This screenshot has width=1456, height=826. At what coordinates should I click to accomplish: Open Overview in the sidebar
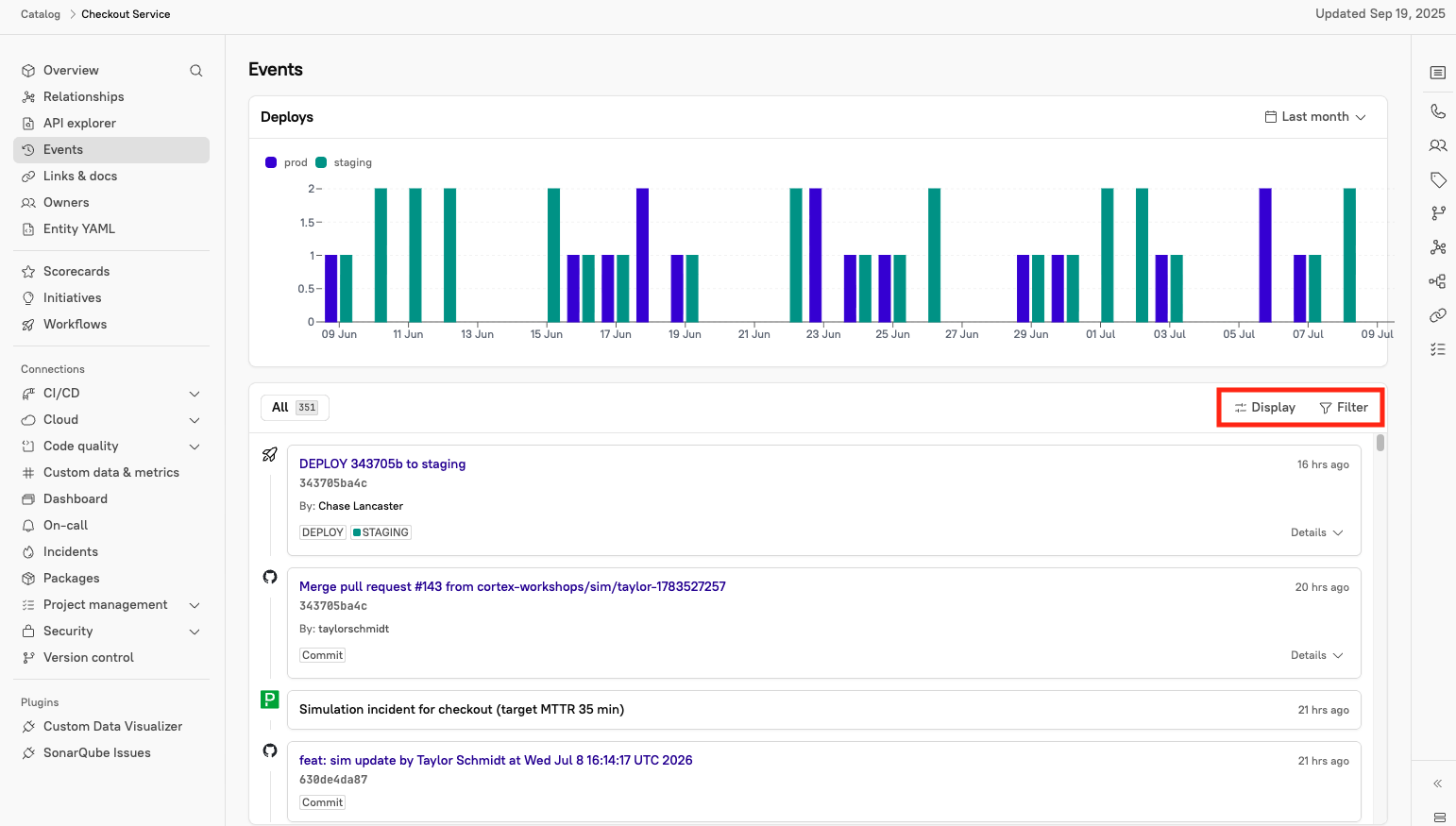[71, 71]
